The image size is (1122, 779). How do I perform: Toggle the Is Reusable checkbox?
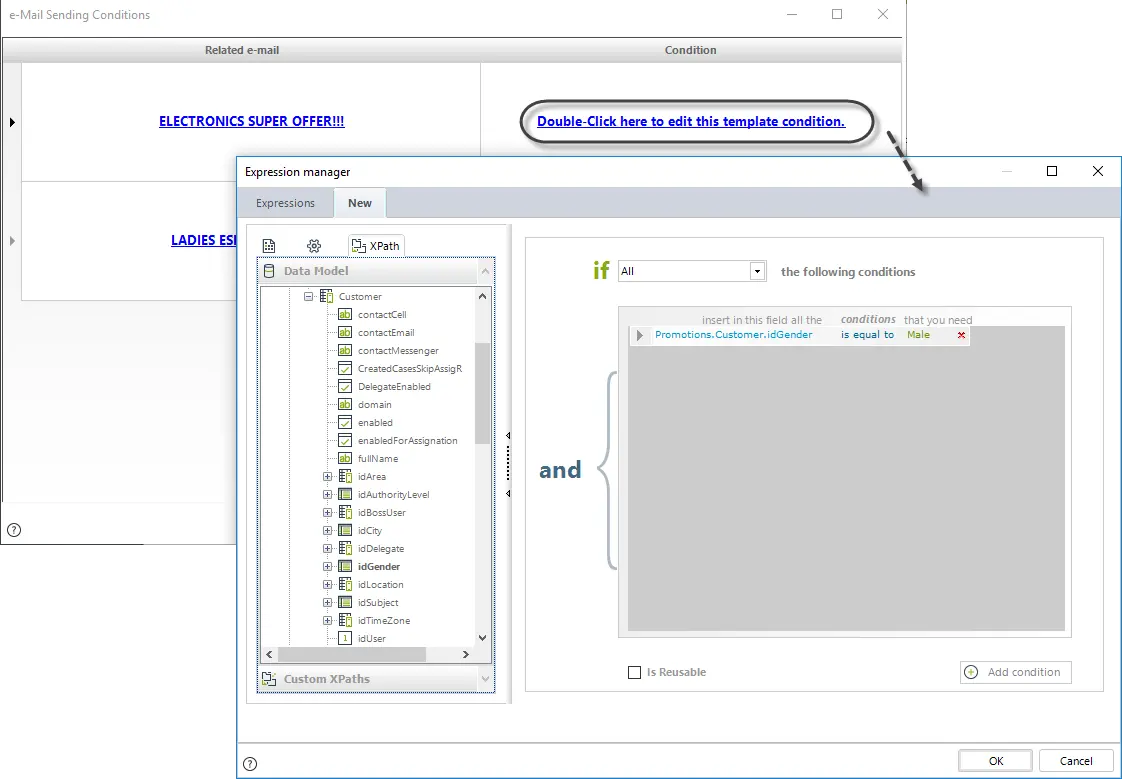[634, 672]
